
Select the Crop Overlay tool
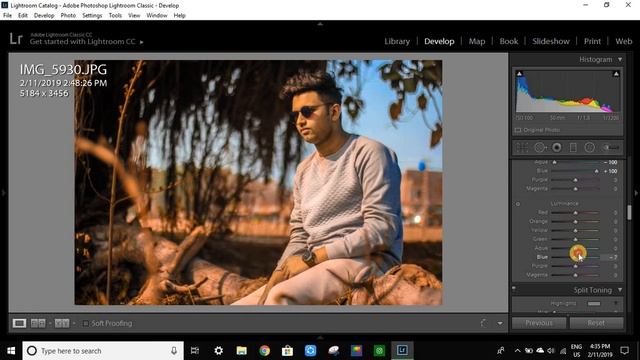point(522,147)
